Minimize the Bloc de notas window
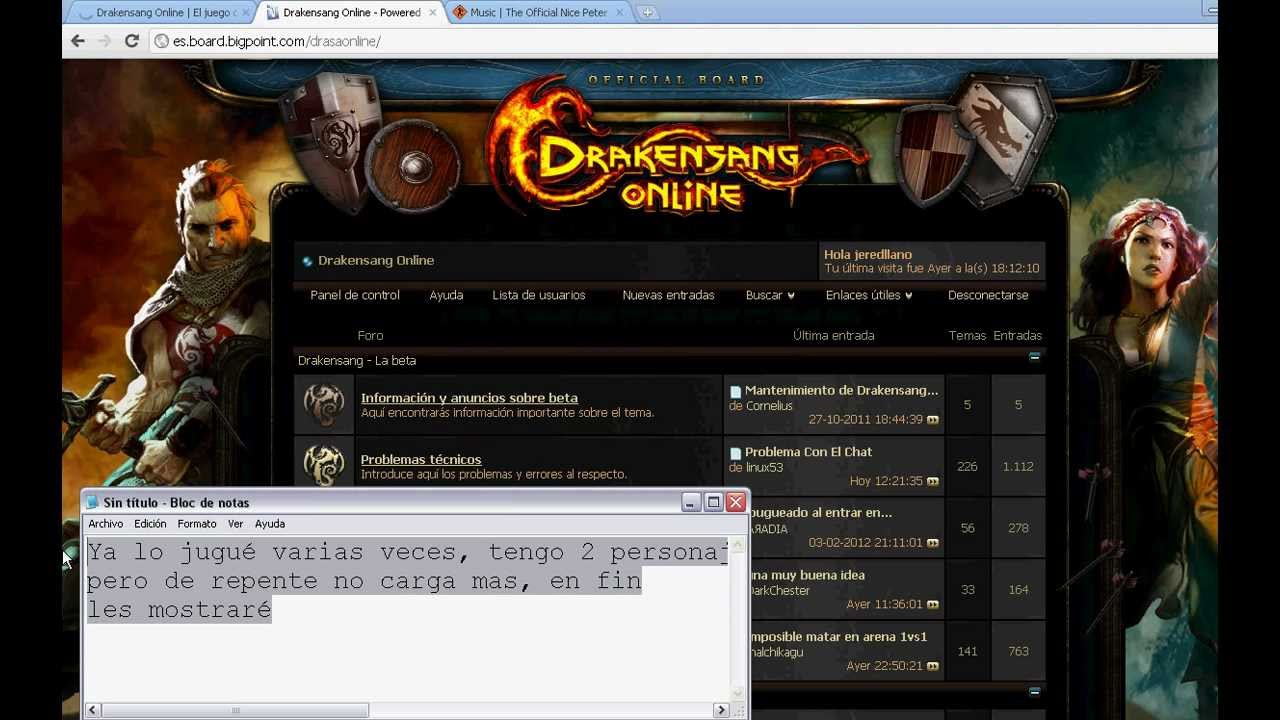Image resolution: width=1280 pixels, height=720 pixels. pos(691,502)
